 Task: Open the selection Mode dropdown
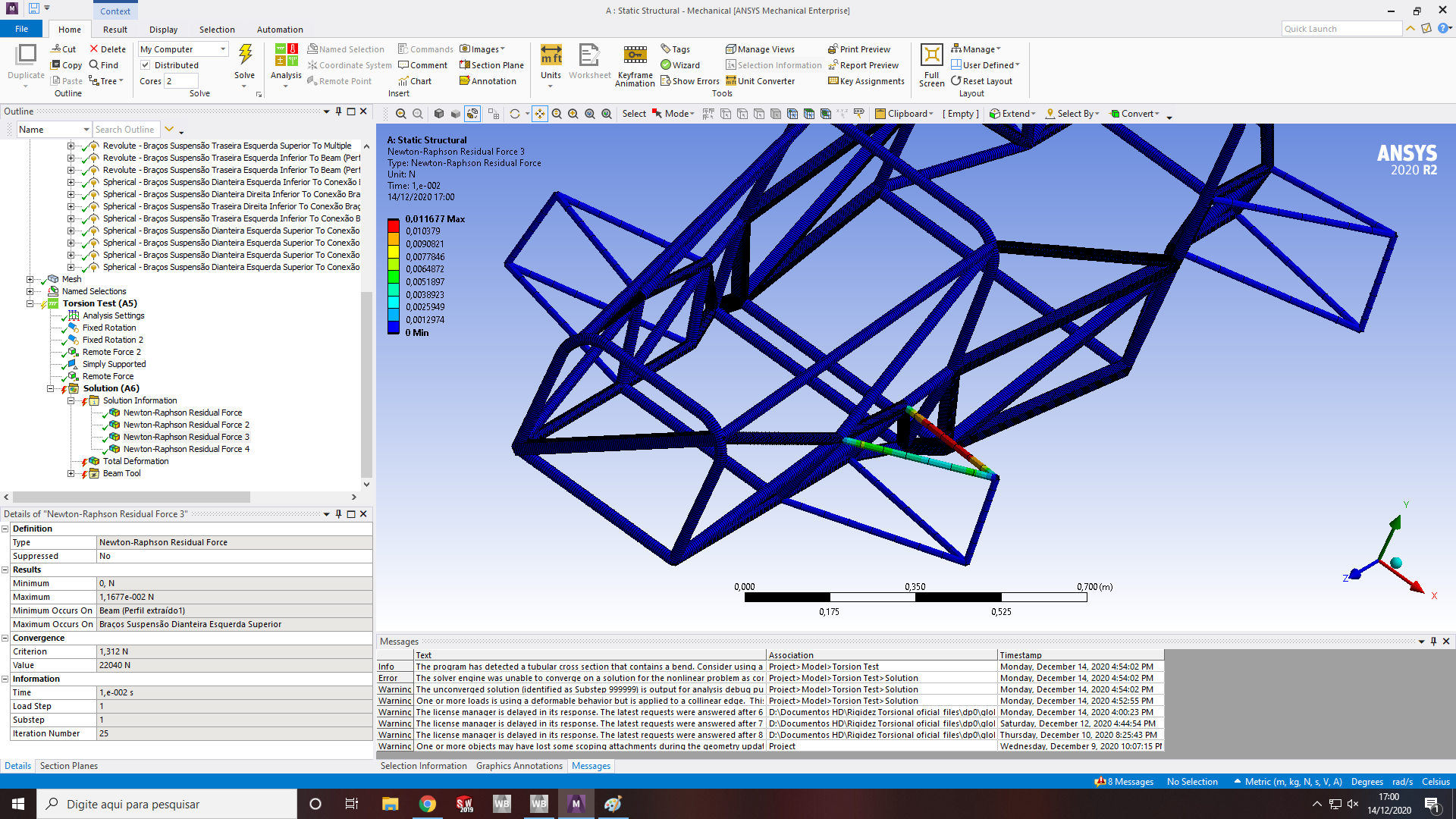pyautogui.click(x=673, y=114)
